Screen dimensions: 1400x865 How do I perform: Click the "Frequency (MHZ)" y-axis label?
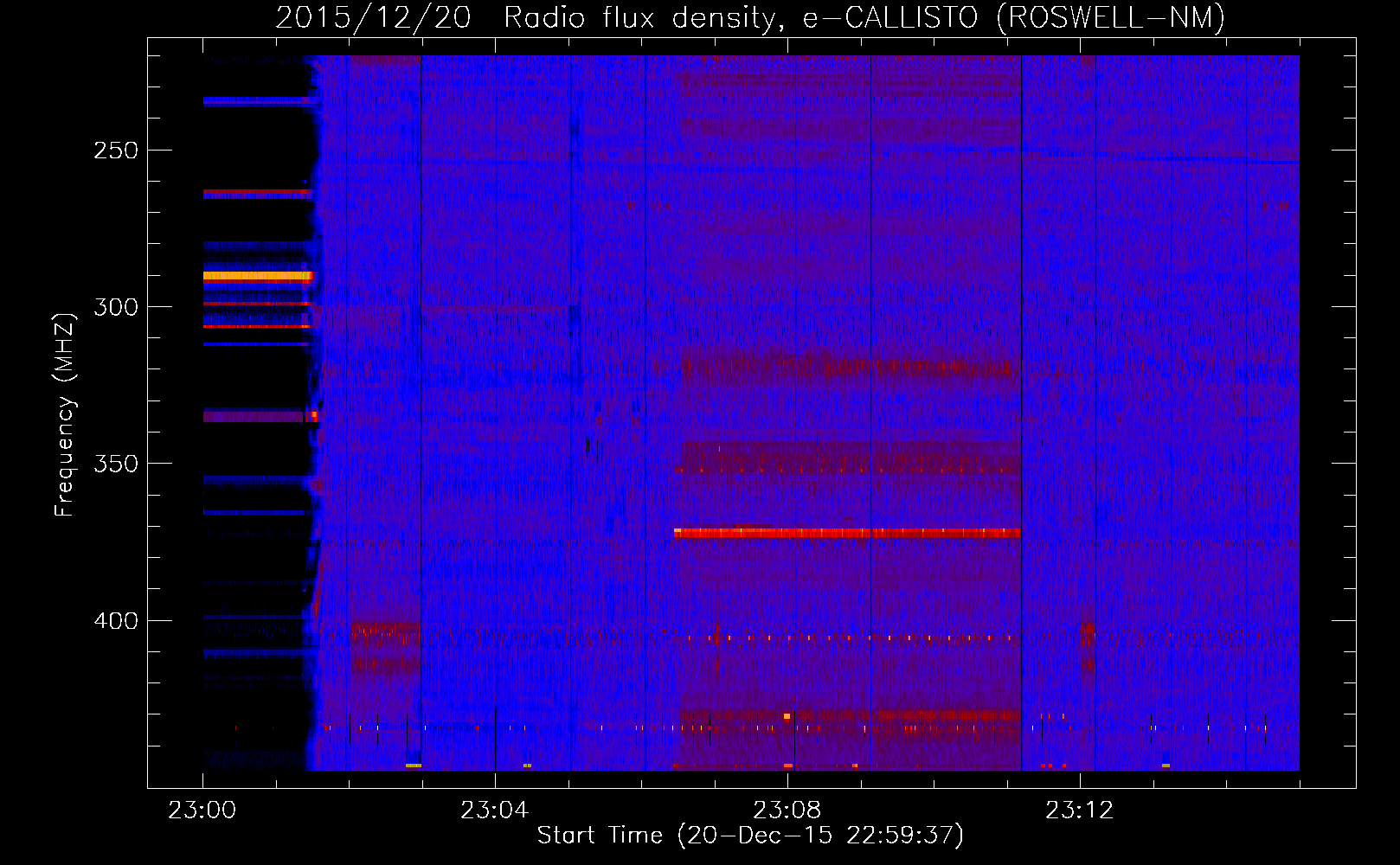(65, 414)
